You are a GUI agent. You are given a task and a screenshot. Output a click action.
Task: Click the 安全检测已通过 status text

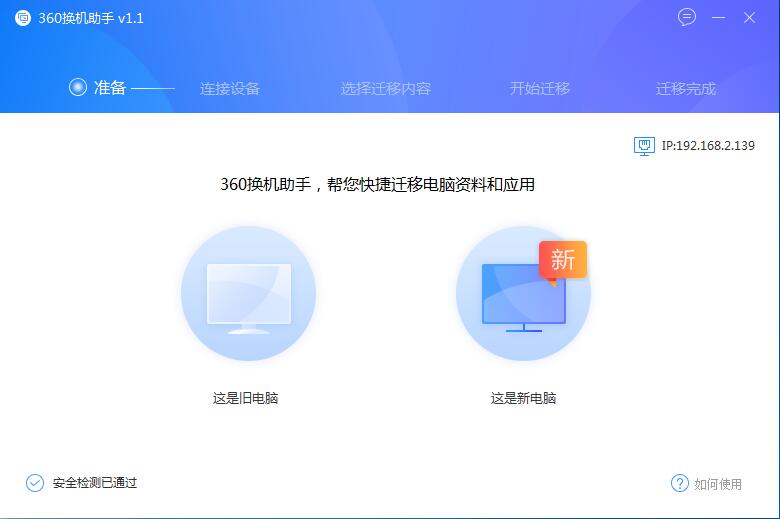point(95,483)
